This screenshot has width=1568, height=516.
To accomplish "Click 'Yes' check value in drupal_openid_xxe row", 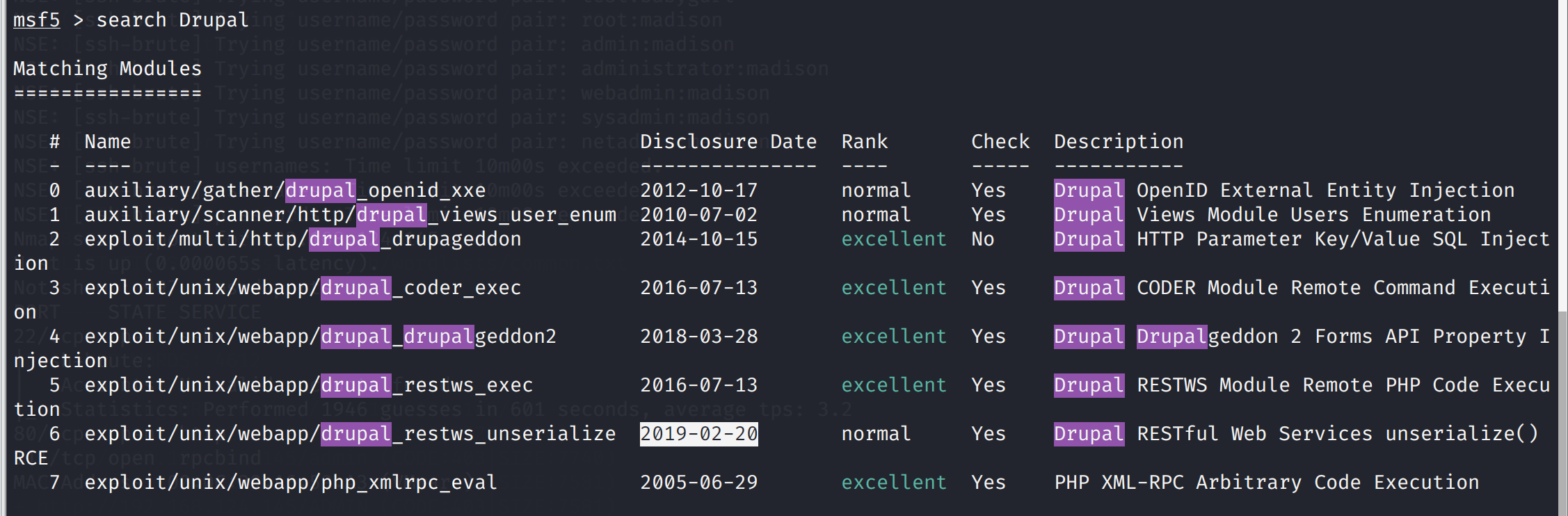I will click(989, 191).
